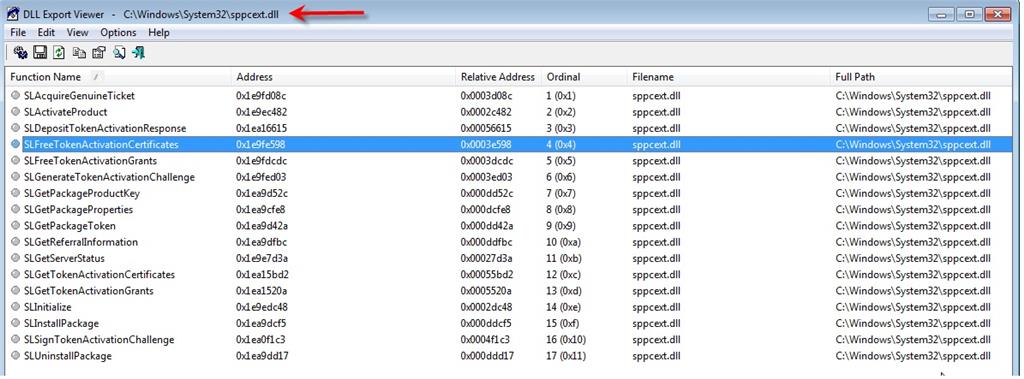
Task: Click the Refresh toolbar icon
Action: (59, 52)
